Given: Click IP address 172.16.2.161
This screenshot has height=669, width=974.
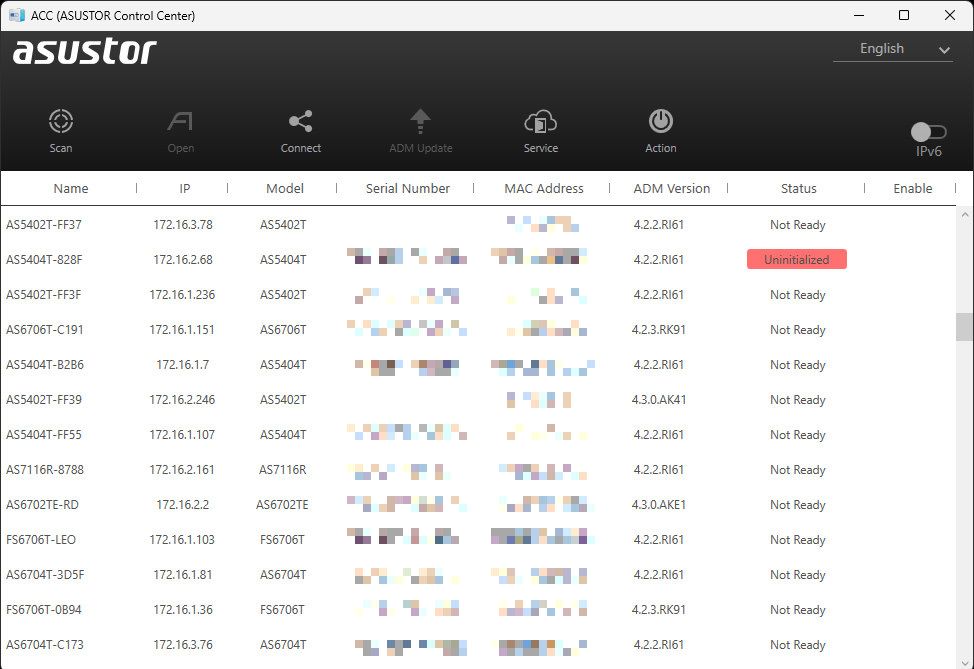Looking at the screenshot, I should pos(182,470).
